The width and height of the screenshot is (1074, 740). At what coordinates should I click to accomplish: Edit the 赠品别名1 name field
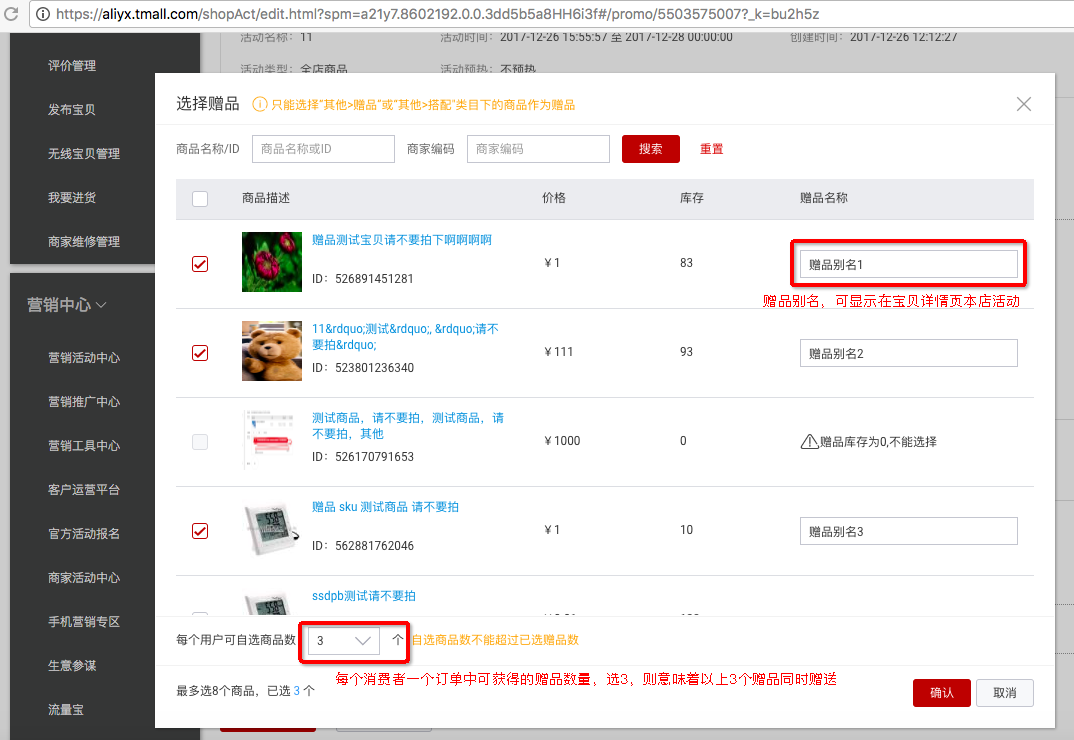pyautogui.click(x=908, y=264)
